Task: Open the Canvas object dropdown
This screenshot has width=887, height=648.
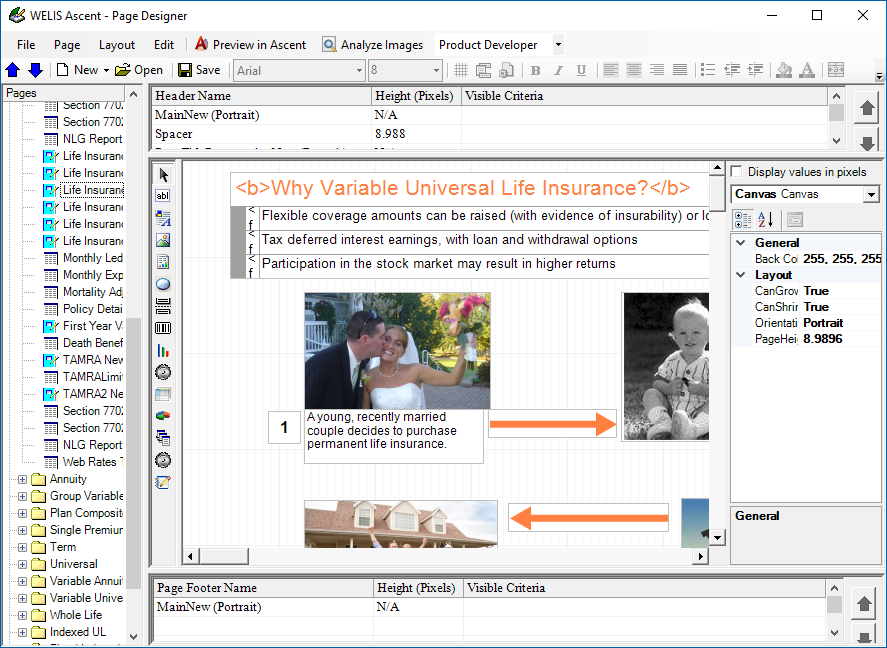Action: click(871, 194)
